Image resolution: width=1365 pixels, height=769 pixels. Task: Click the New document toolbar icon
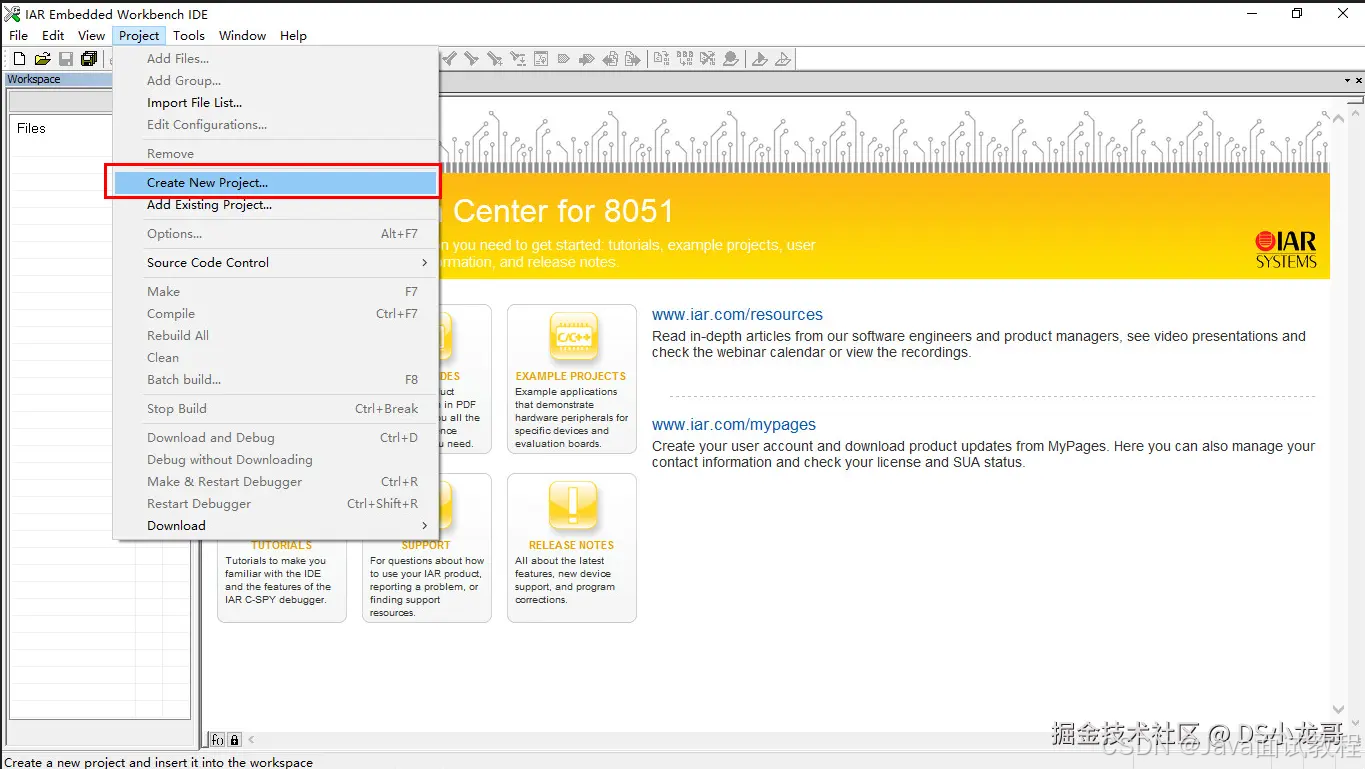[x=19, y=59]
